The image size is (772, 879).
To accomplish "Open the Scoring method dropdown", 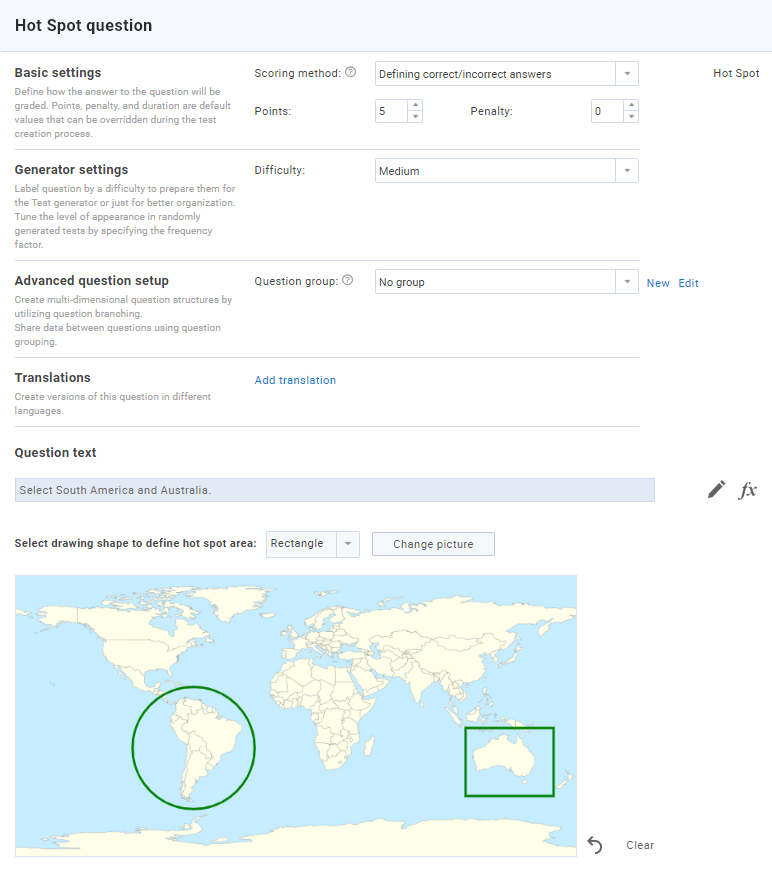I will click(626, 74).
